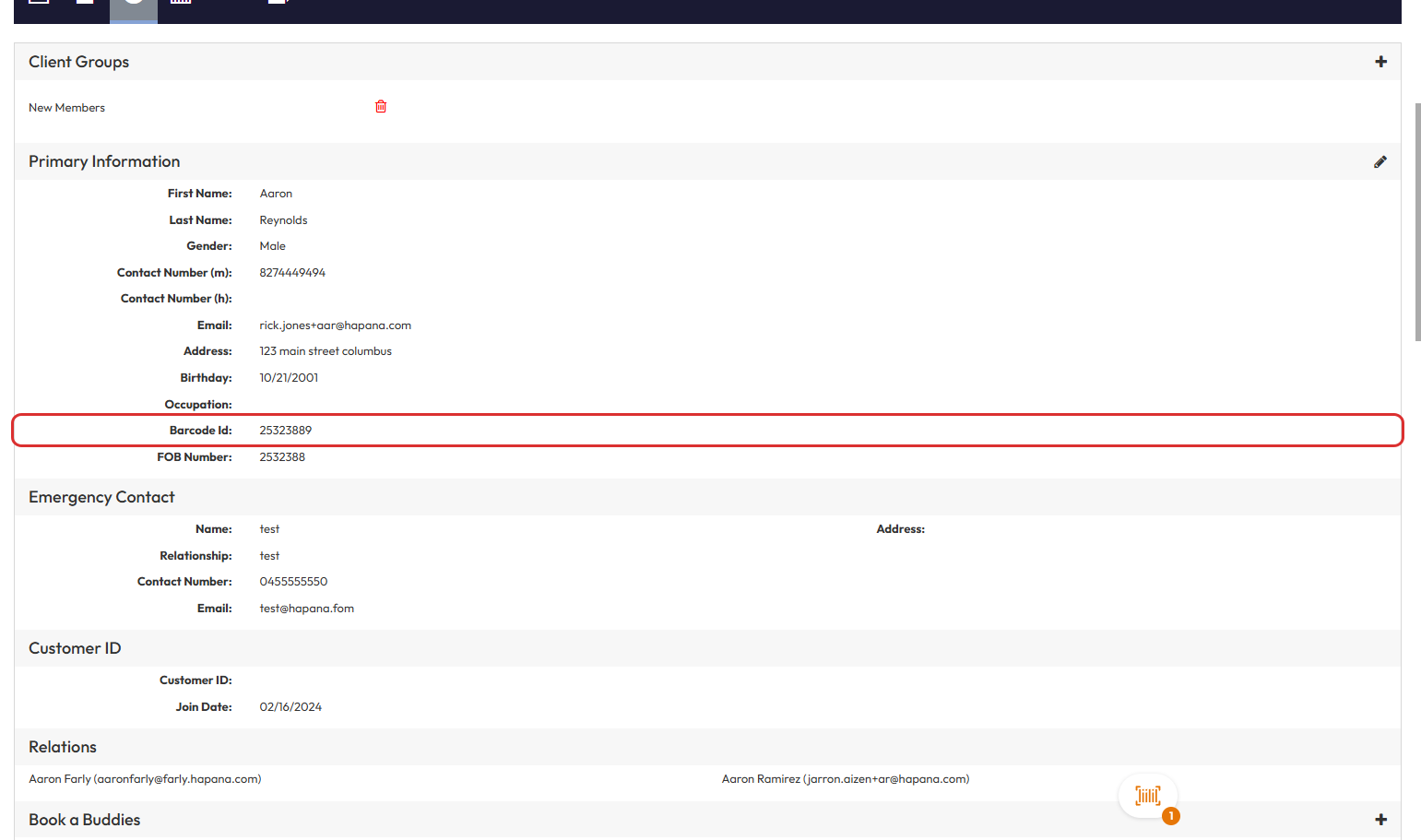Image resolution: width=1421 pixels, height=840 pixels.
Task: Click the email rick.jones+aar@hapana.com
Action: (335, 325)
